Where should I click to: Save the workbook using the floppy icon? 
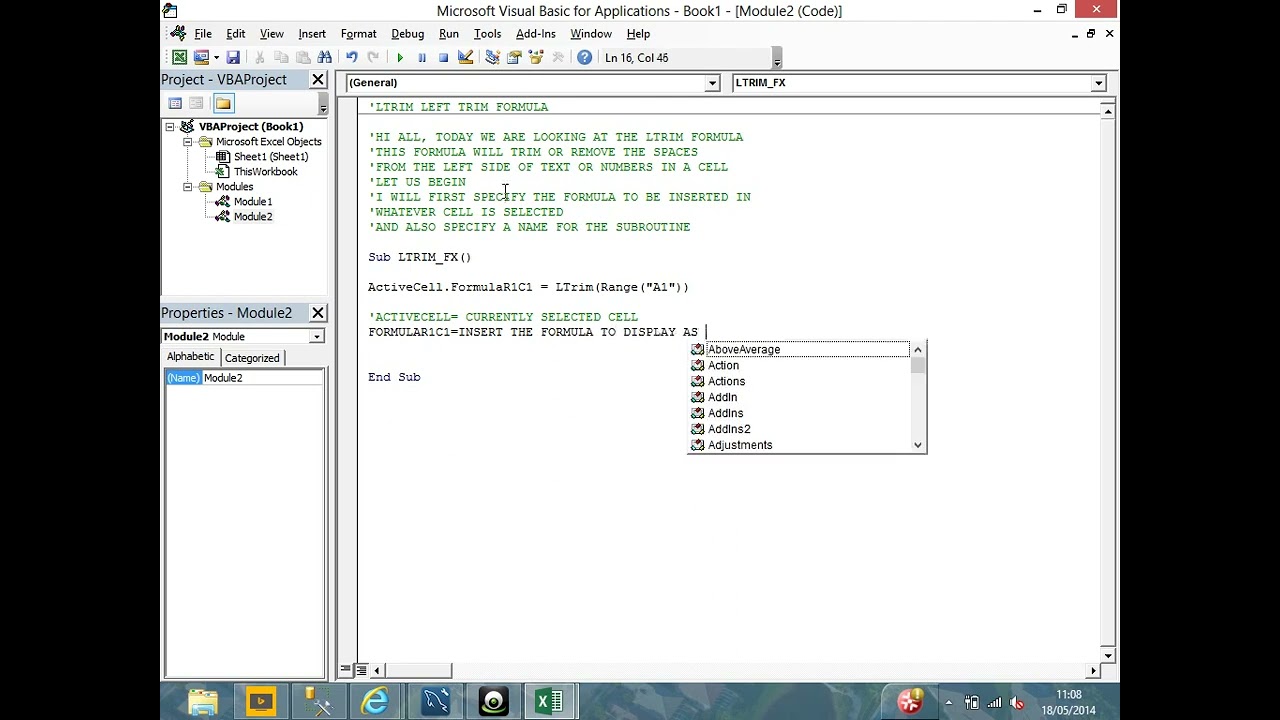click(233, 58)
